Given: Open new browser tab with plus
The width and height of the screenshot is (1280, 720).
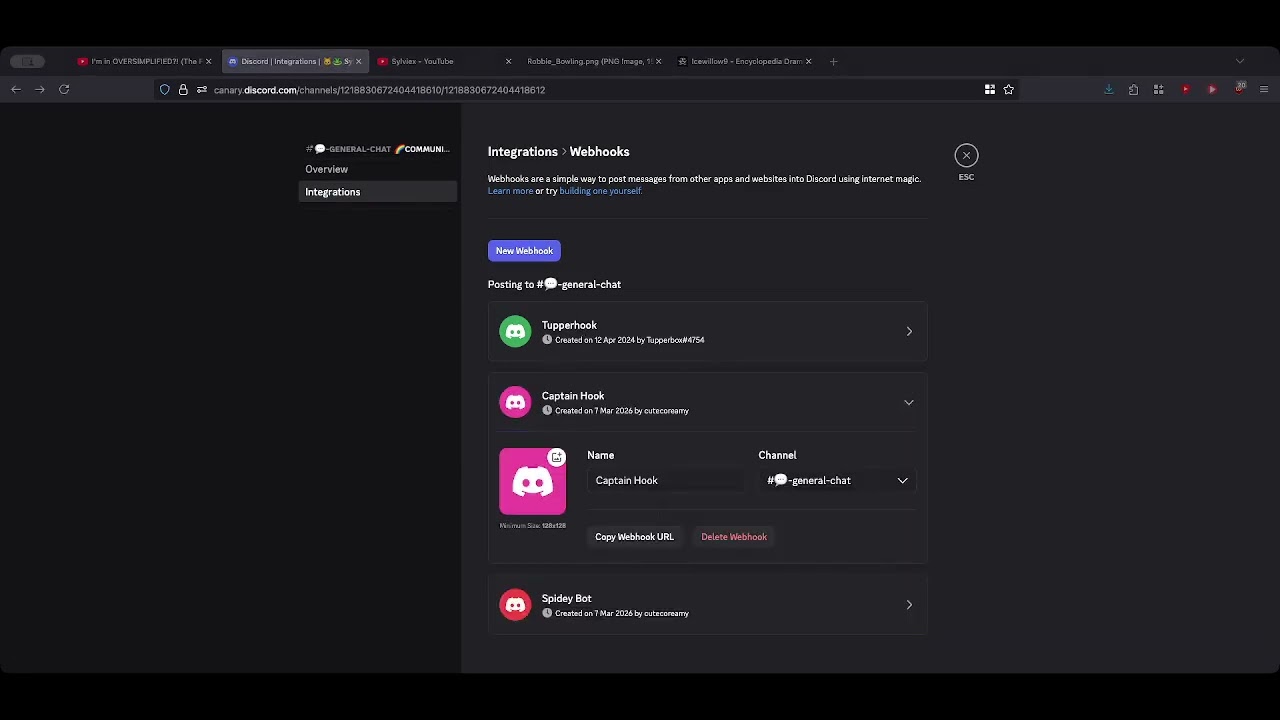Looking at the screenshot, I should (833, 61).
